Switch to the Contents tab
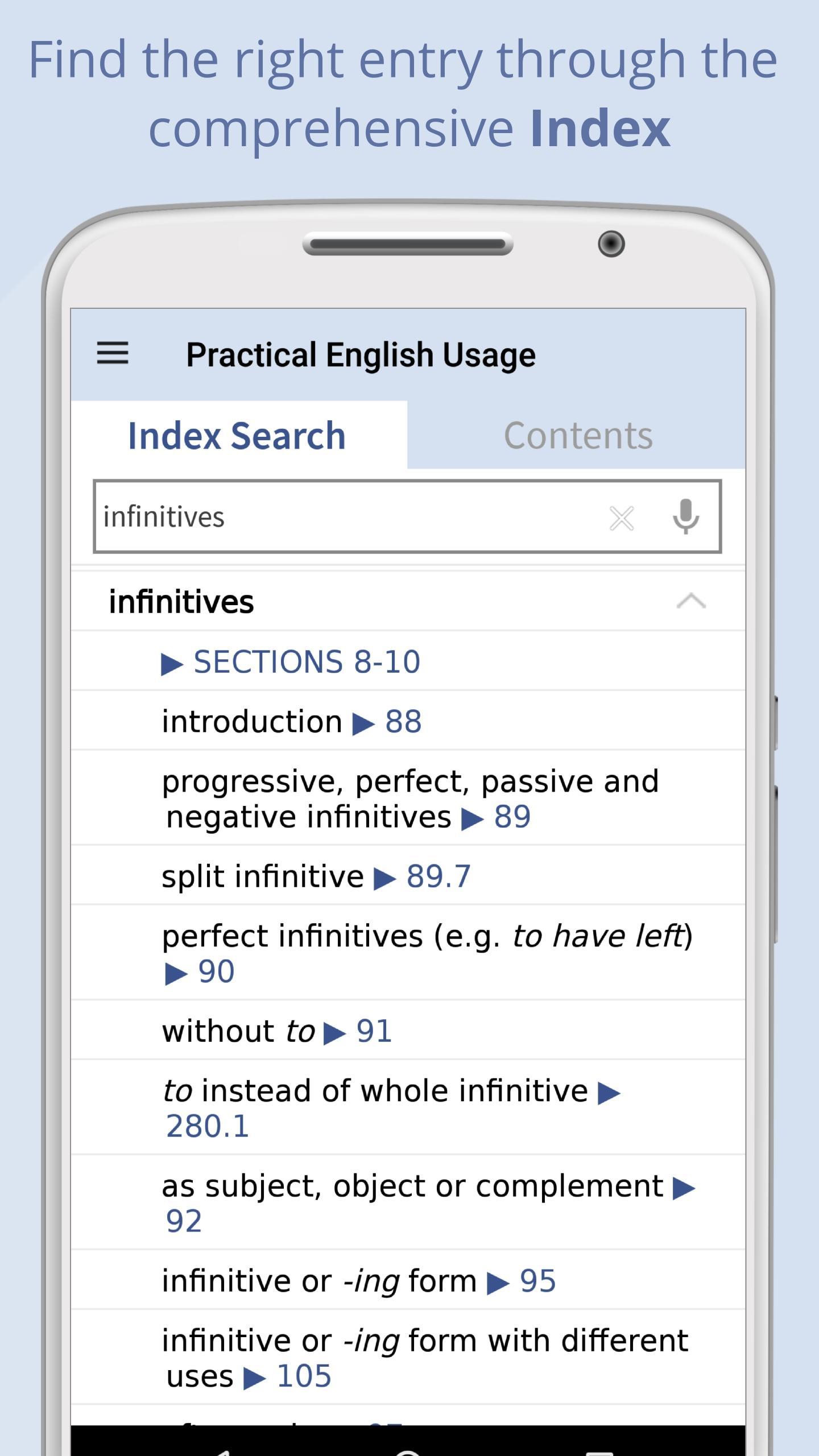This screenshot has height=1456, width=819. [x=578, y=436]
